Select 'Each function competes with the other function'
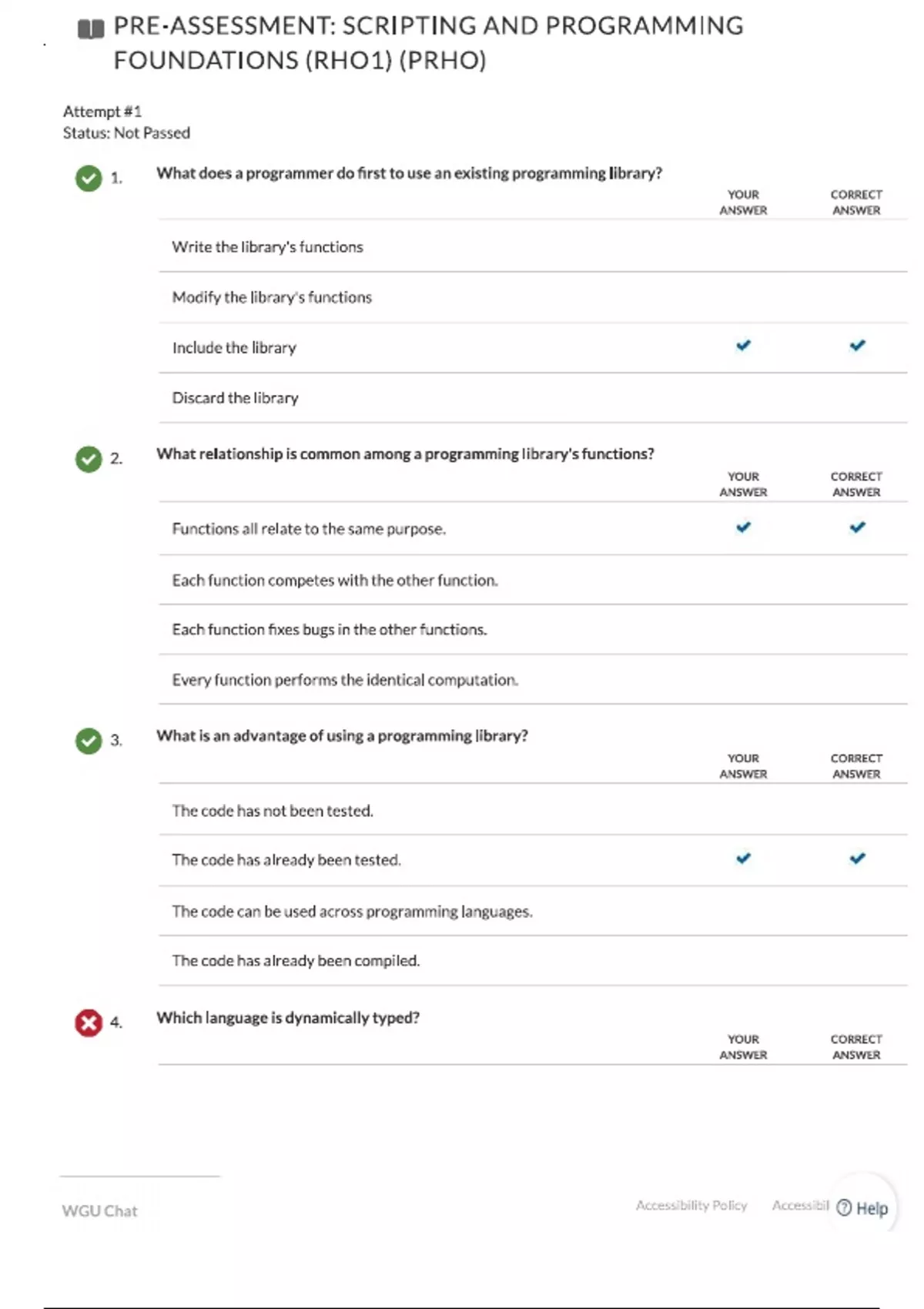The width and height of the screenshot is (924, 1309). point(334,580)
